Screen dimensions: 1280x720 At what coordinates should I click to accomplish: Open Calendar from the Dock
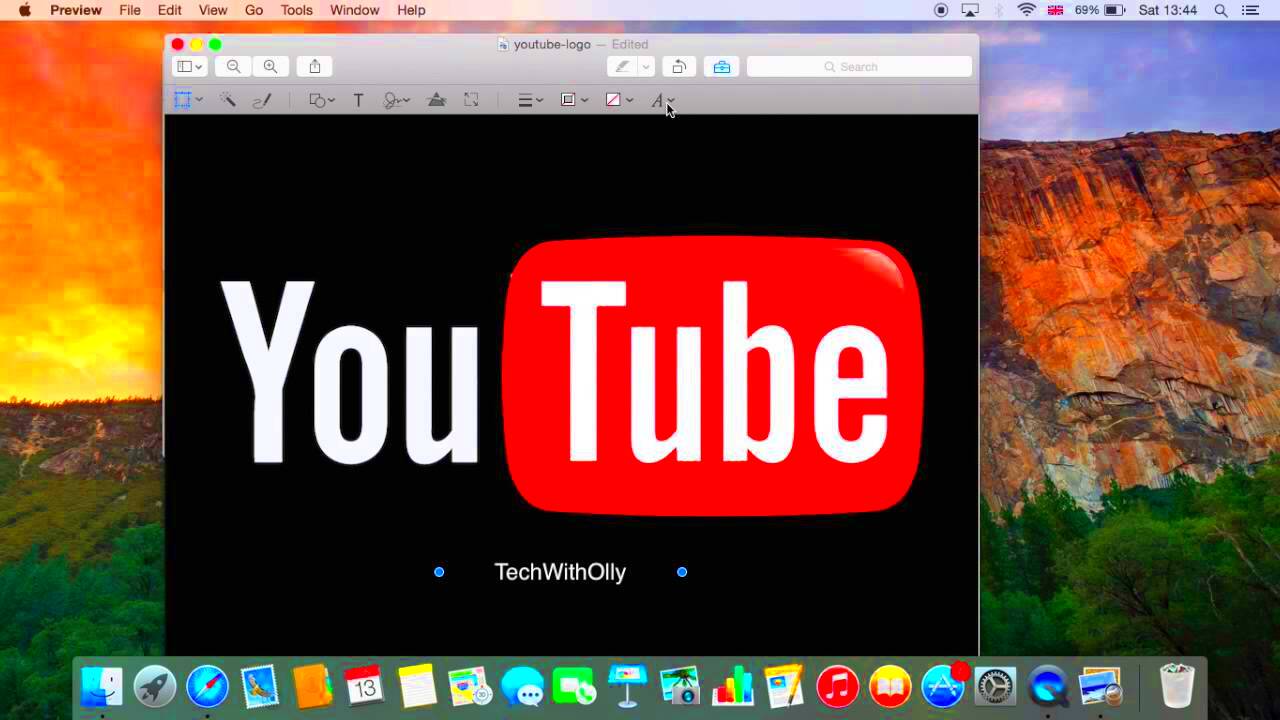pos(364,687)
